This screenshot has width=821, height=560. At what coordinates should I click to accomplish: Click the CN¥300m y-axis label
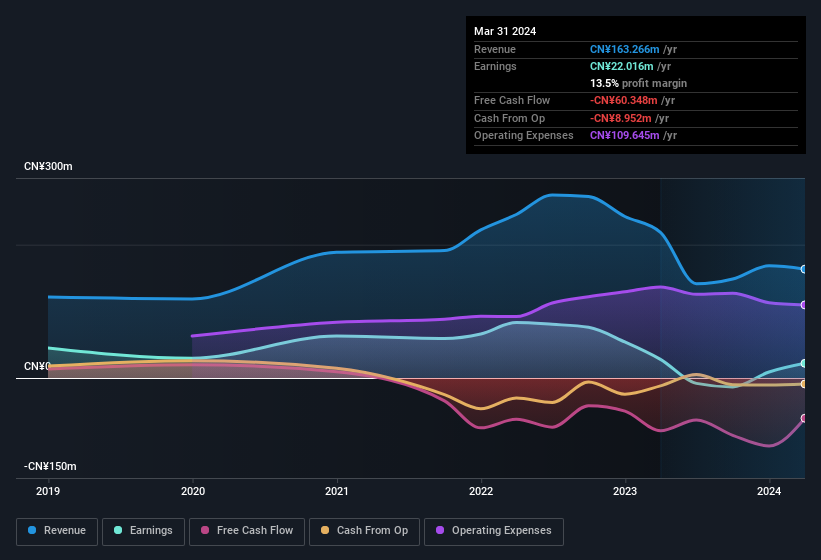click(x=49, y=166)
